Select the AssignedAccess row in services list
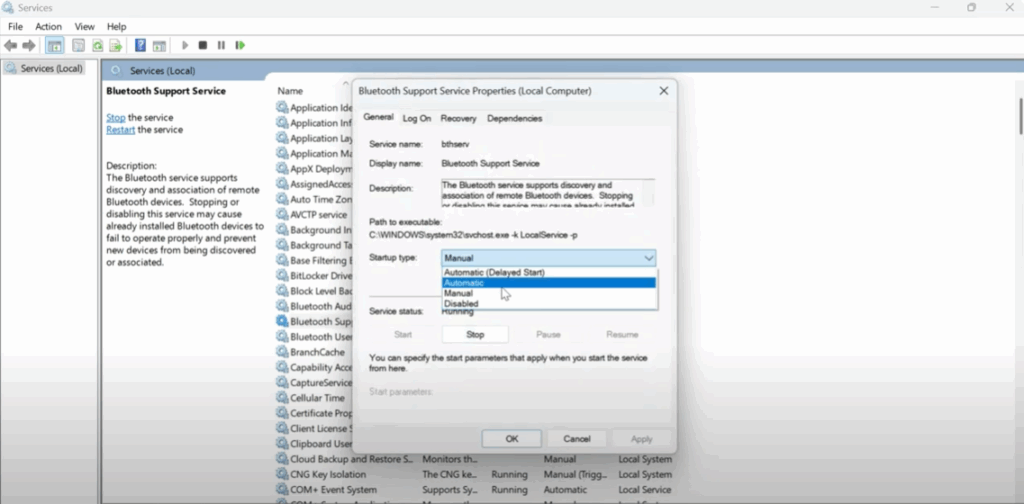Screen dimensions: 1024x504 coord(313,184)
